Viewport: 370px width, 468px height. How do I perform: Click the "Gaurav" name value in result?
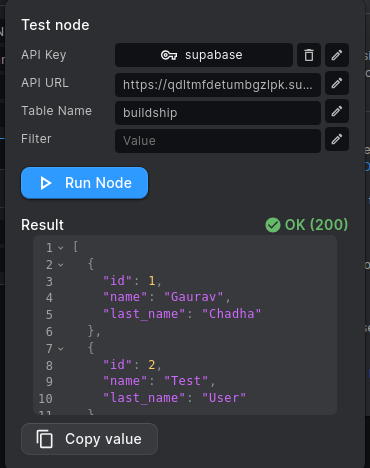pos(194,297)
